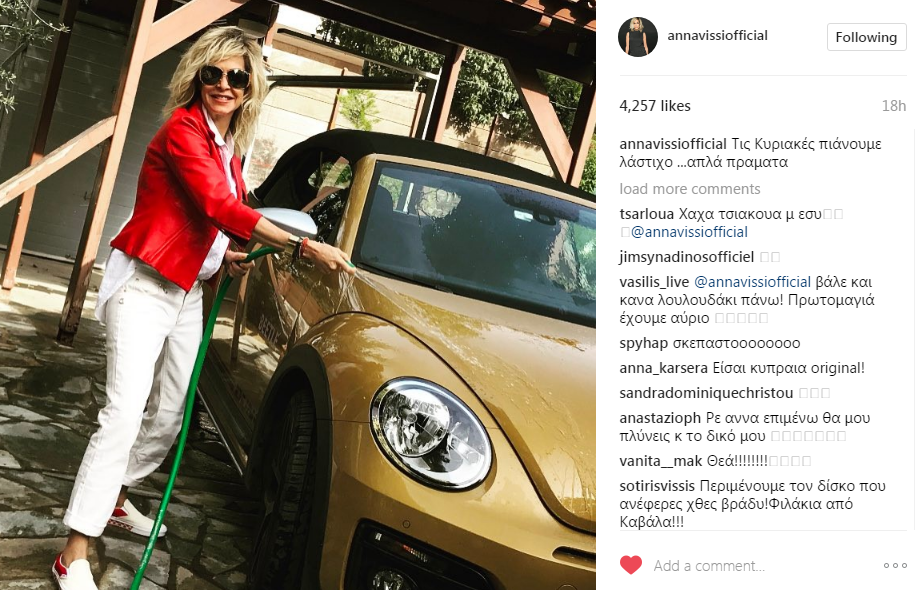
Task: Click the Add a comment field
Action: pos(759,565)
